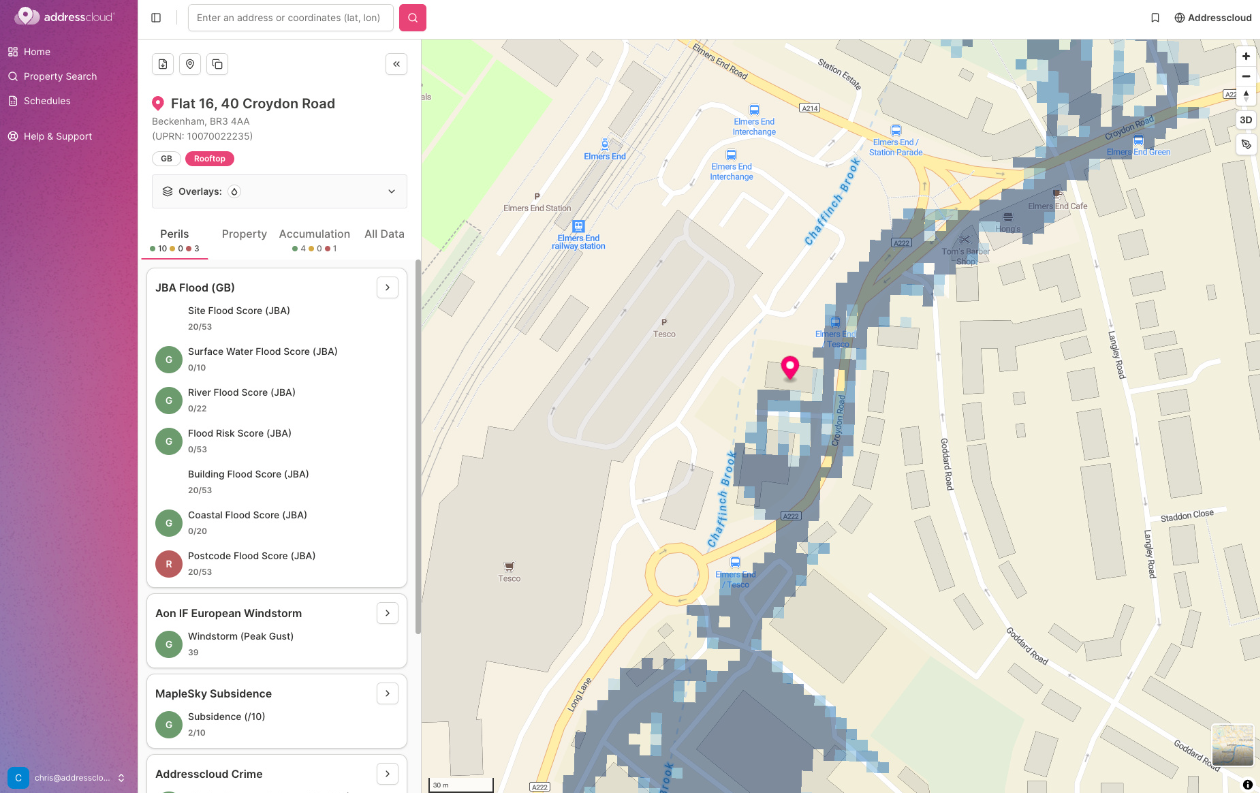Click the map draw/measure tool icon
Screen dimensions: 1260x793
click(1246, 144)
